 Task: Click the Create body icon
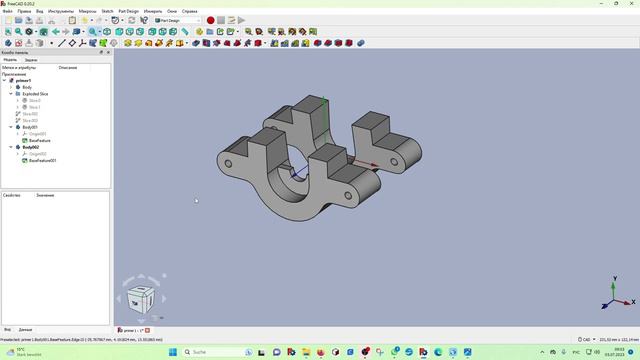[x=8, y=43]
